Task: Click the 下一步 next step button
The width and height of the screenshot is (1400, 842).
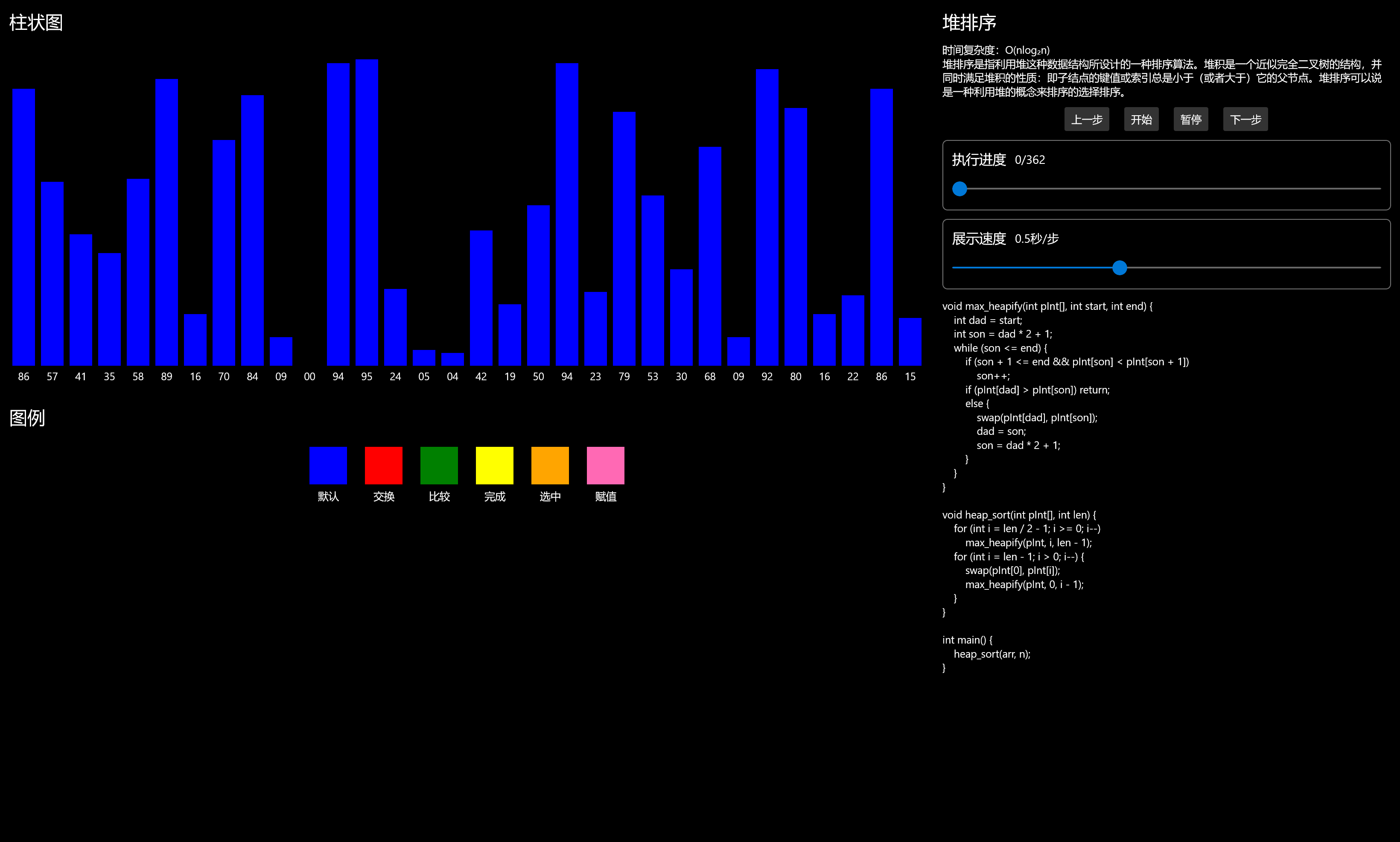Action: 1245,119
